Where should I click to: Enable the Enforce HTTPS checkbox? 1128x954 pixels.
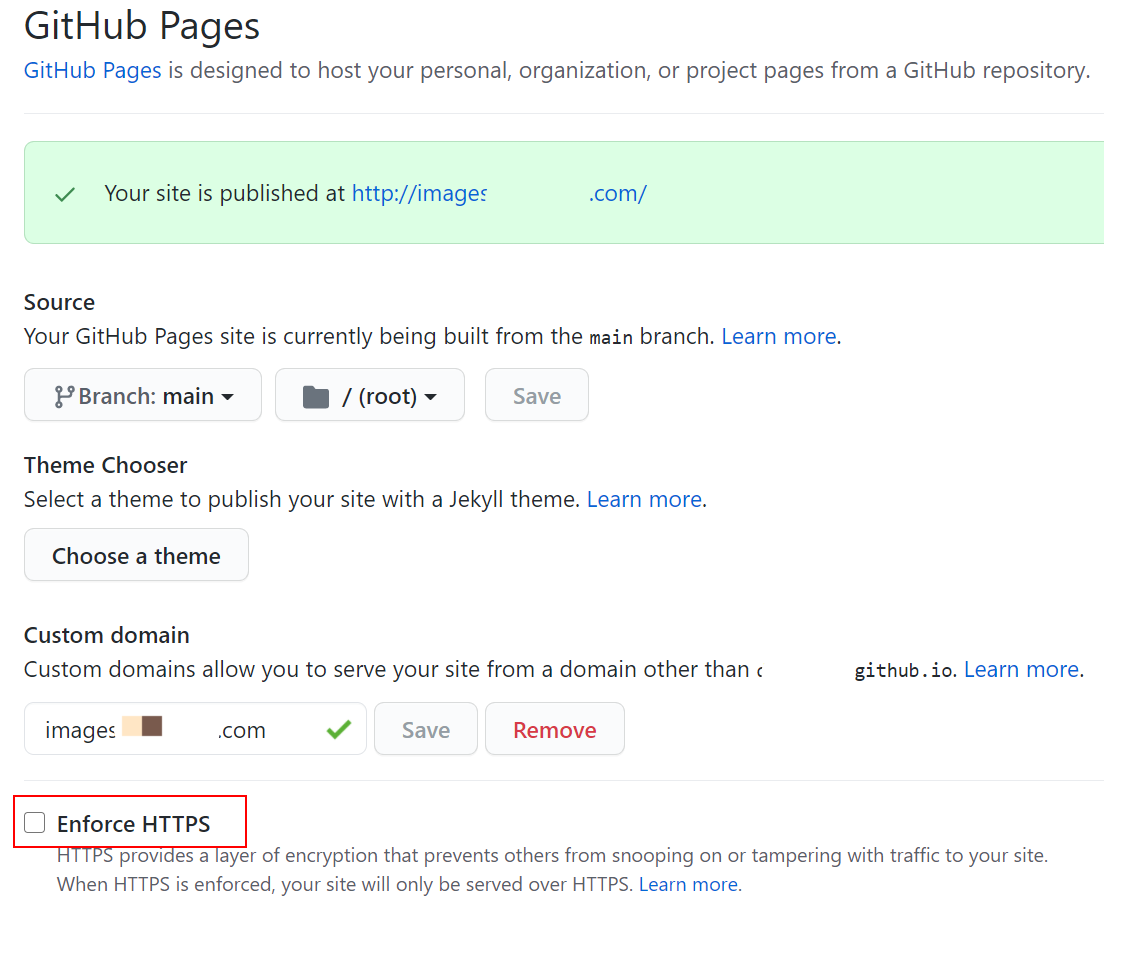(35, 822)
